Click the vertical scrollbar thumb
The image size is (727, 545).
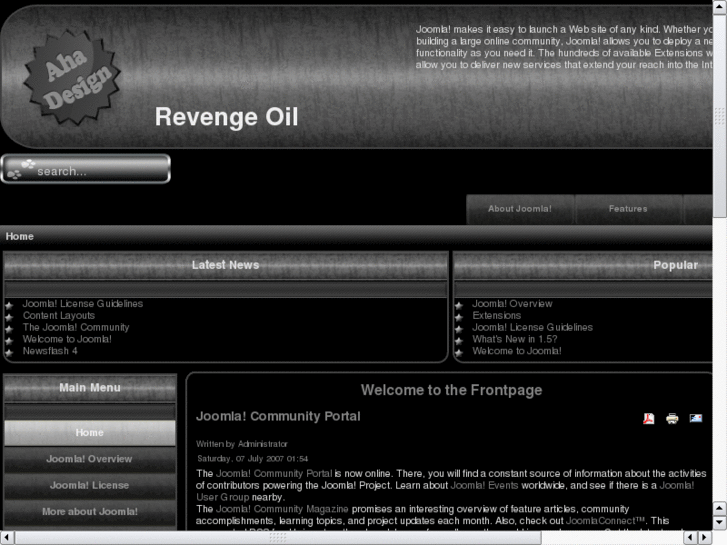pos(720,115)
